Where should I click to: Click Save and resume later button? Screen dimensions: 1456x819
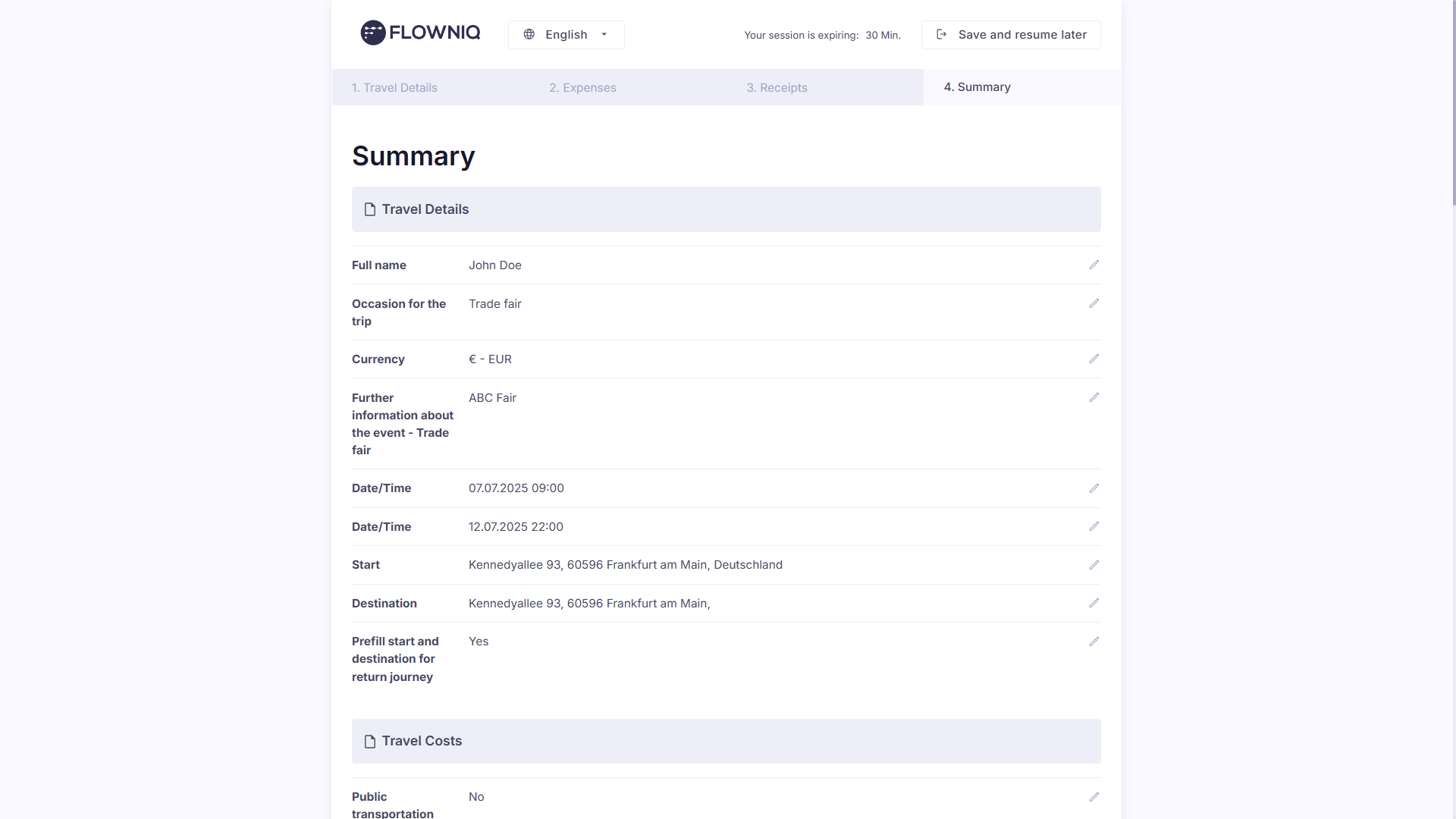[x=1011, y=35]
